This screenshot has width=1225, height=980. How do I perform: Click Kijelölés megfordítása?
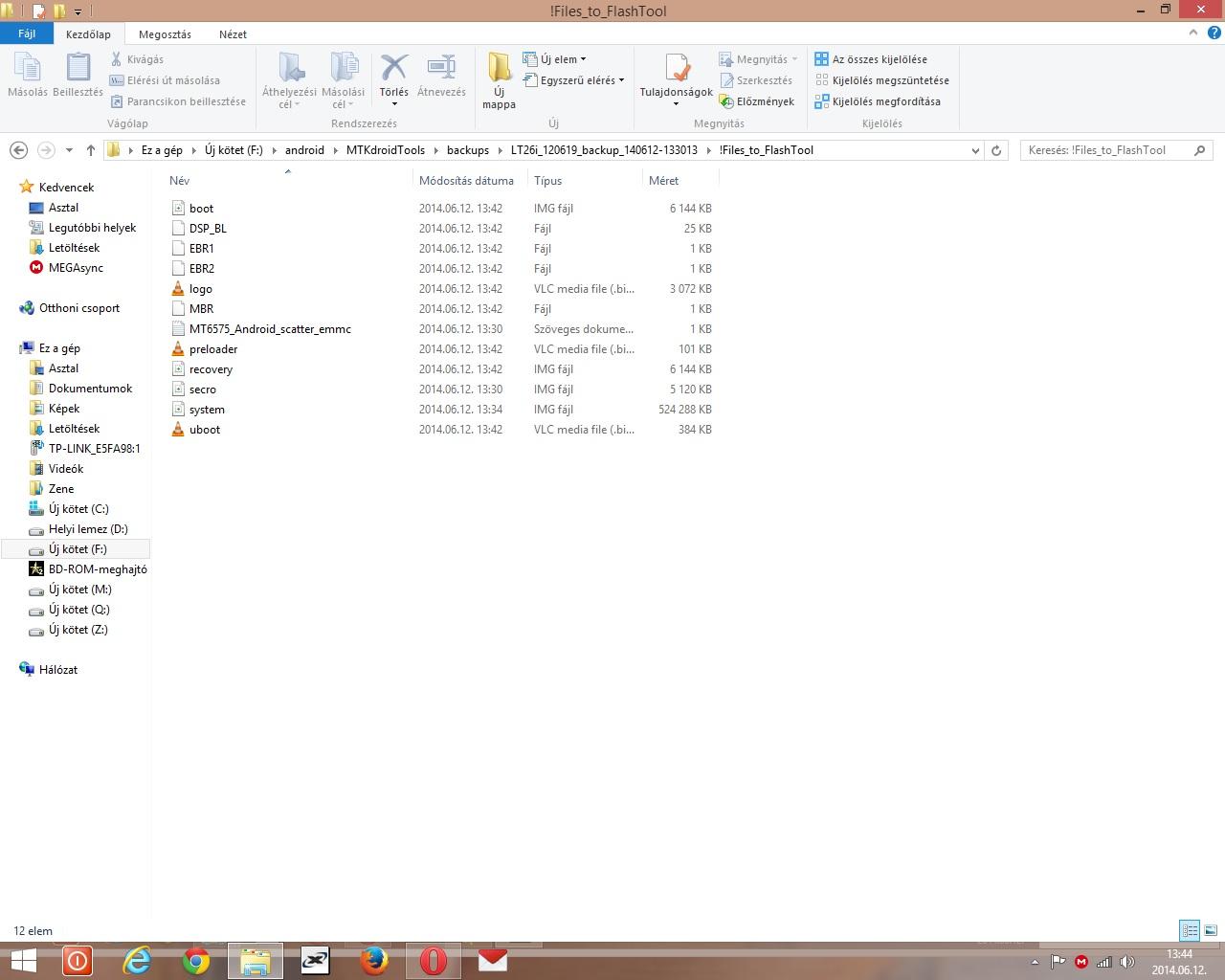(x=878, y=101)
